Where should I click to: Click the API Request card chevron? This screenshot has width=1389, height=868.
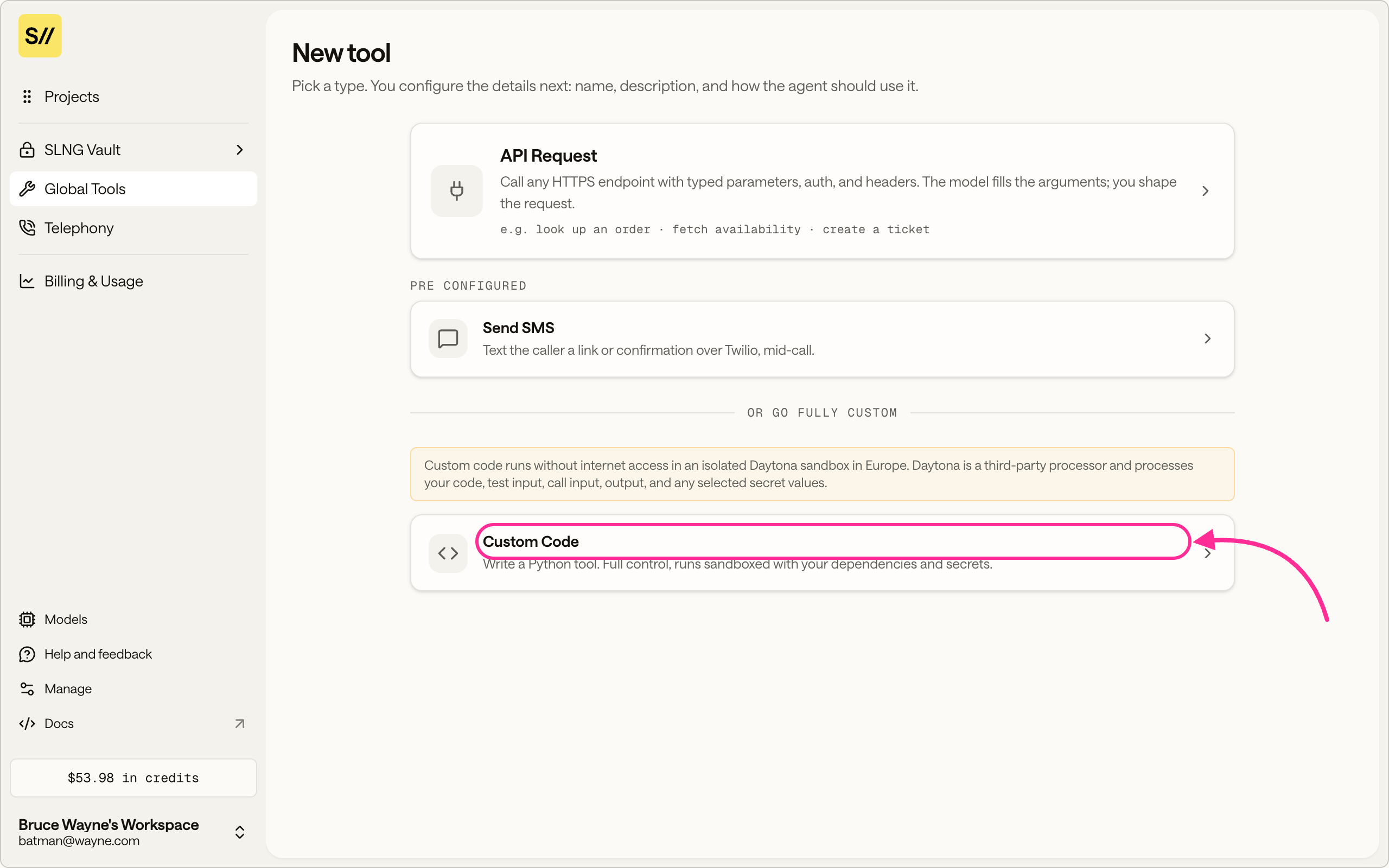click(1205, 190)
